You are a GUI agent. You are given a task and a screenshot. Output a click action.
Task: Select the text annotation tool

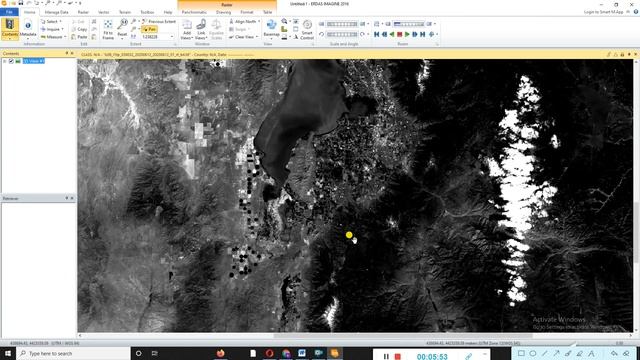click(x=591, y=353)
